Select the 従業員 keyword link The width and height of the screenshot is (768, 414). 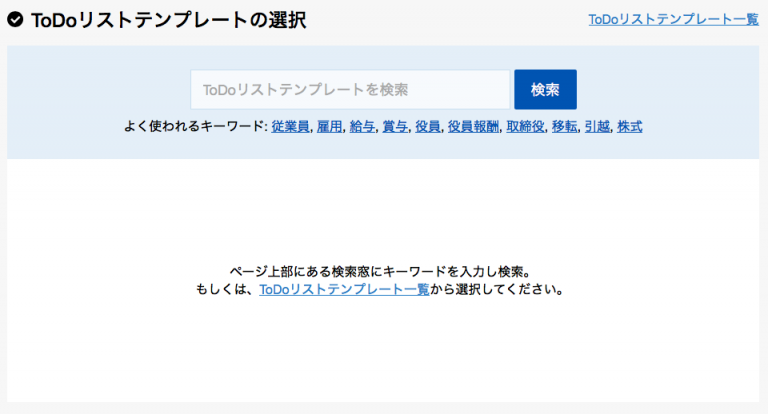click(x=290, y=127)
